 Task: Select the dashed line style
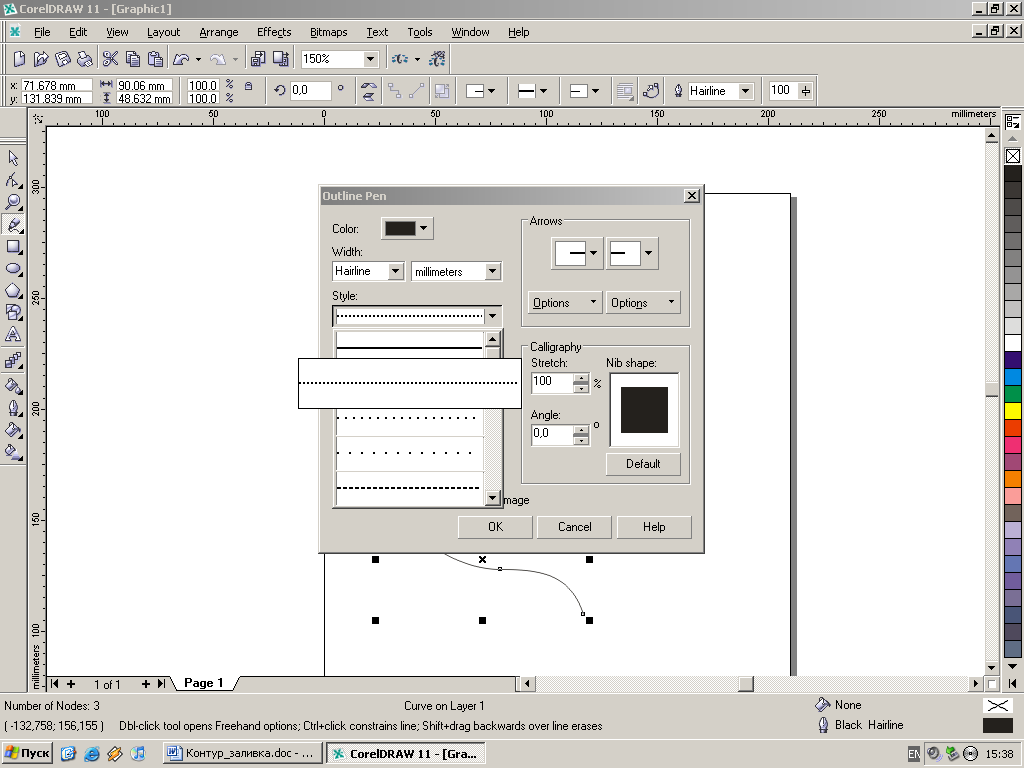[409, 488]
